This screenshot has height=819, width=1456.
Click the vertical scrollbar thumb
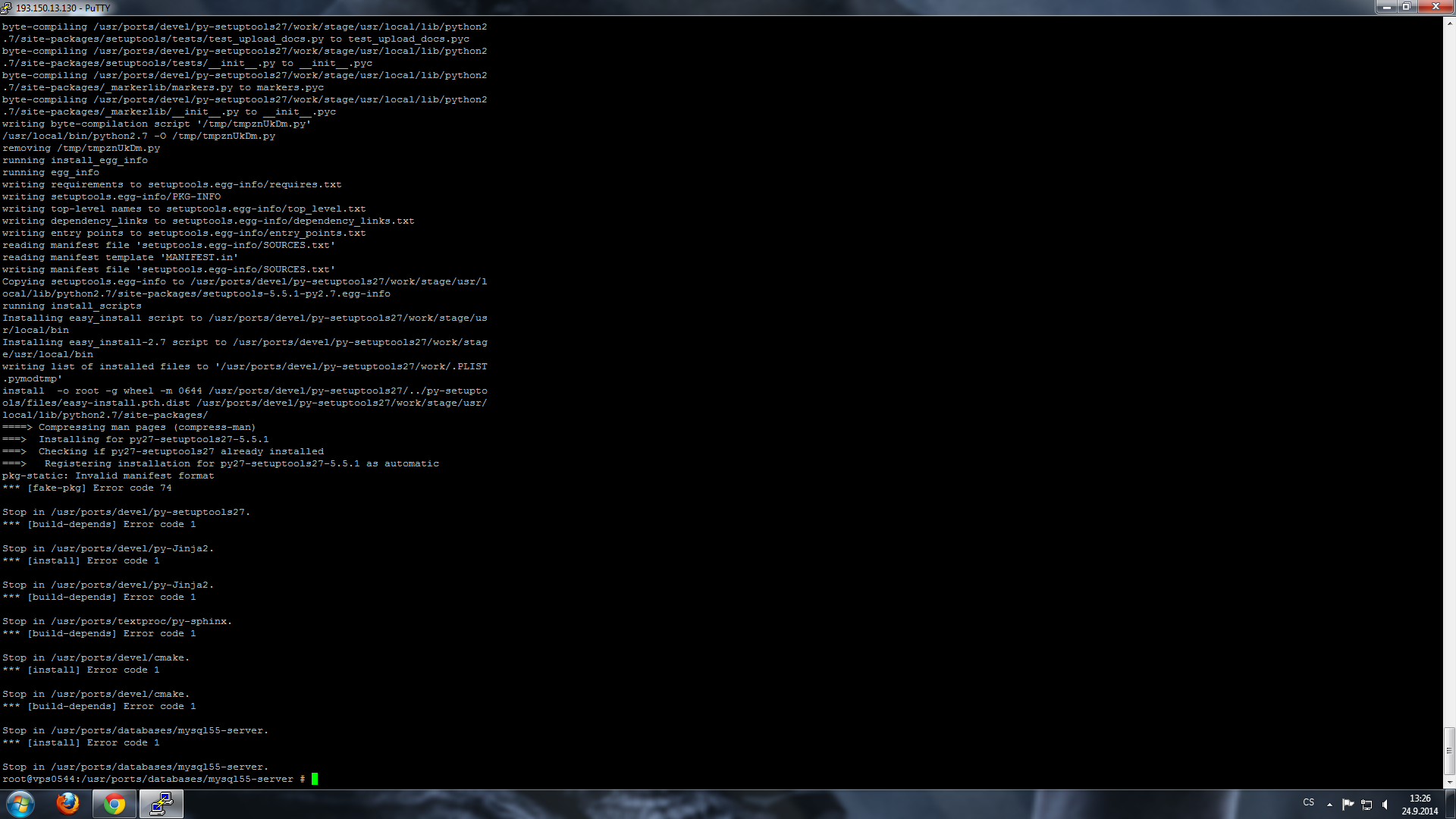[1449, 751]
